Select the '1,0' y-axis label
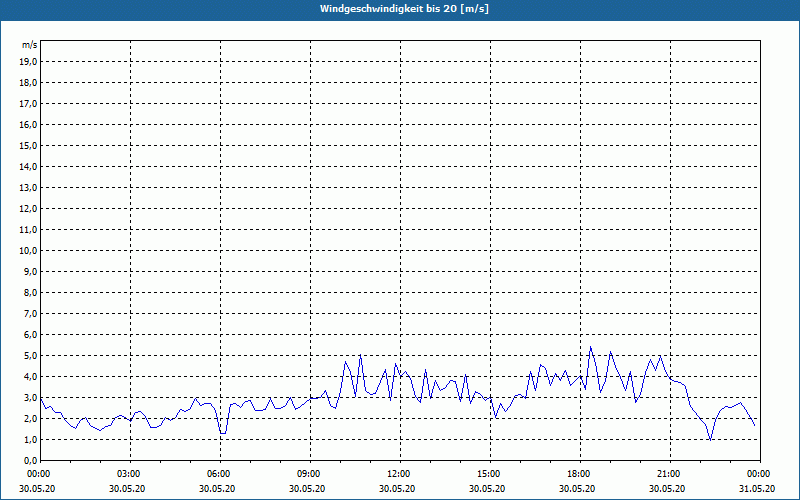The height and width of the screenshot is (500, 800). point(31,440)
